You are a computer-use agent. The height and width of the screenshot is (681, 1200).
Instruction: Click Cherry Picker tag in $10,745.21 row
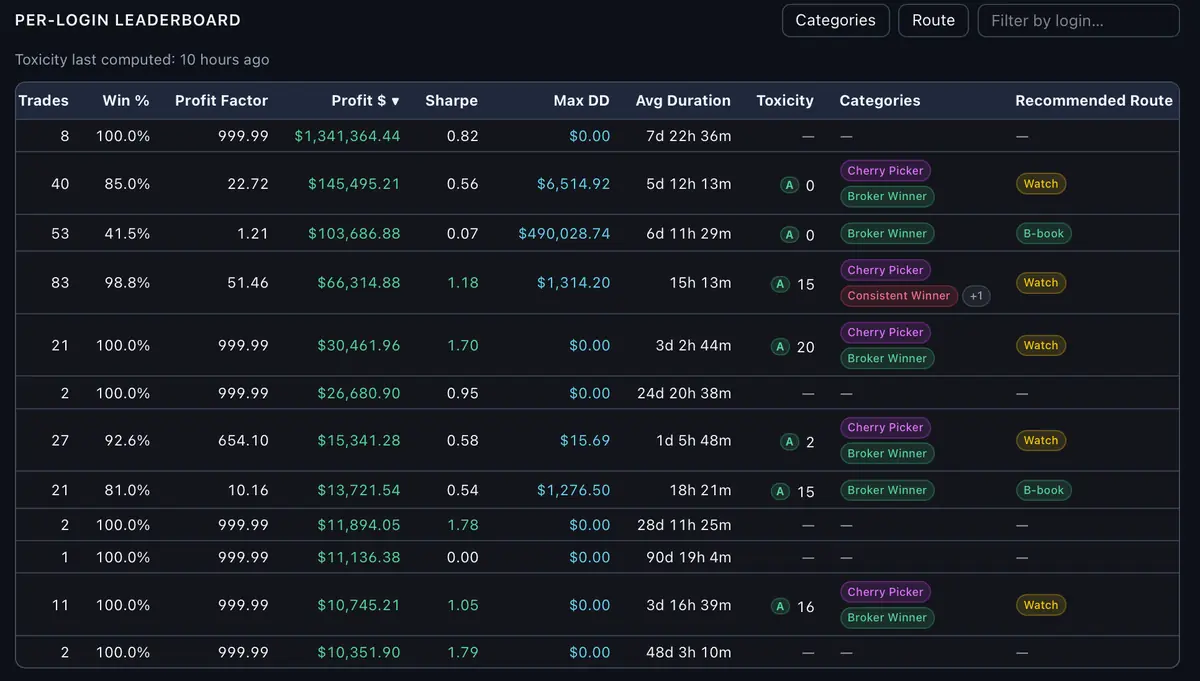pos(886,592)
